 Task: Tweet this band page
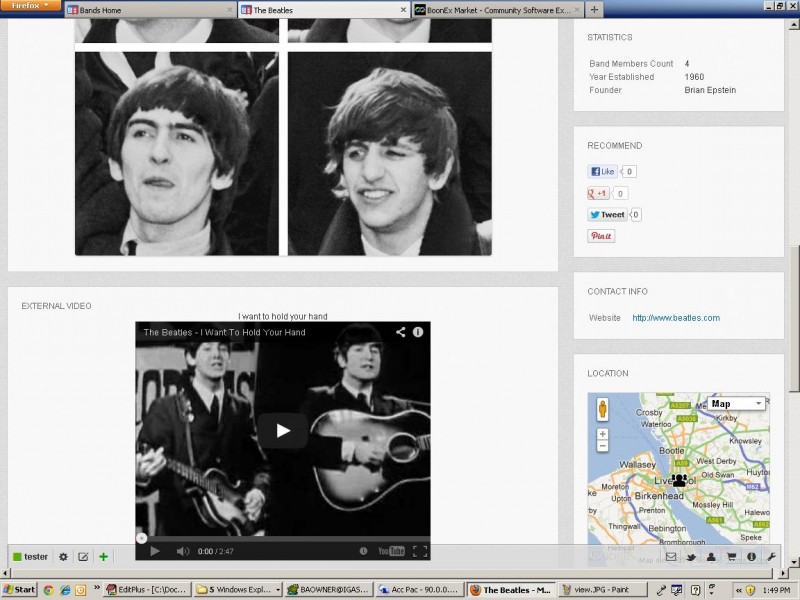click(x=607, y=215)
